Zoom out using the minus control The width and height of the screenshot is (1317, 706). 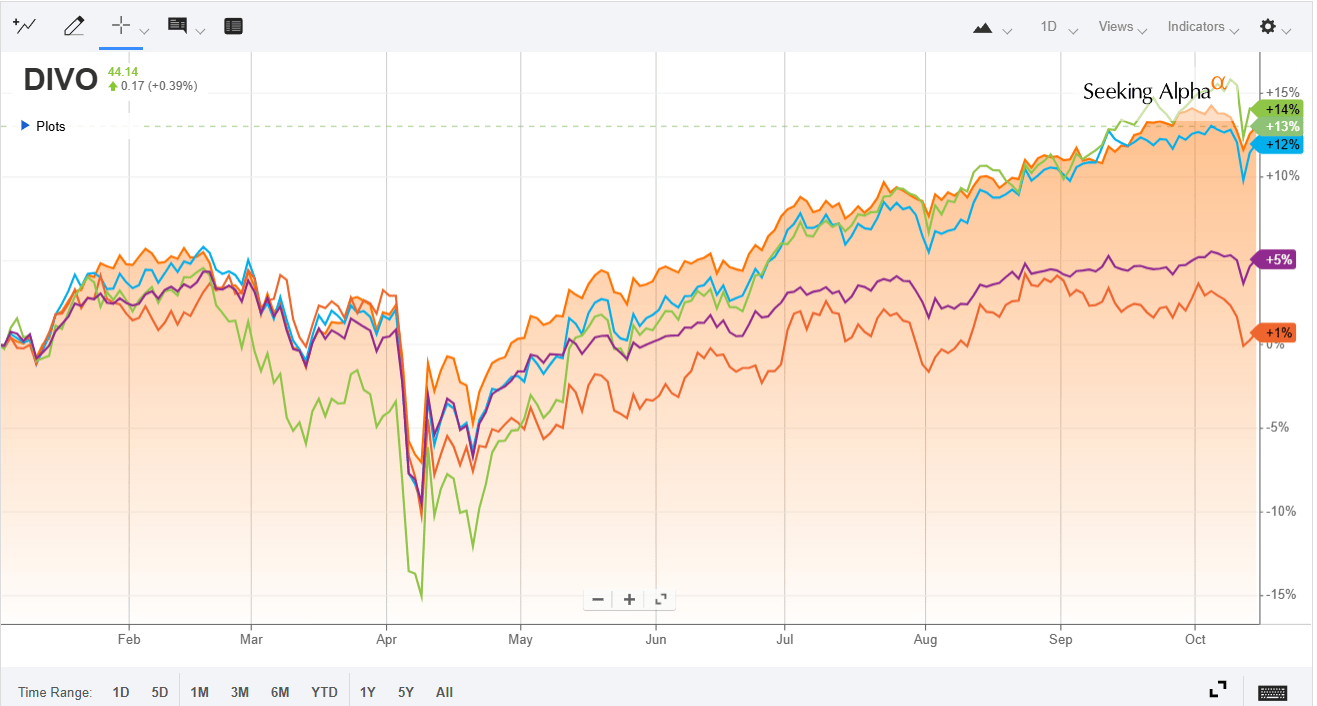[x=597, y=598]
